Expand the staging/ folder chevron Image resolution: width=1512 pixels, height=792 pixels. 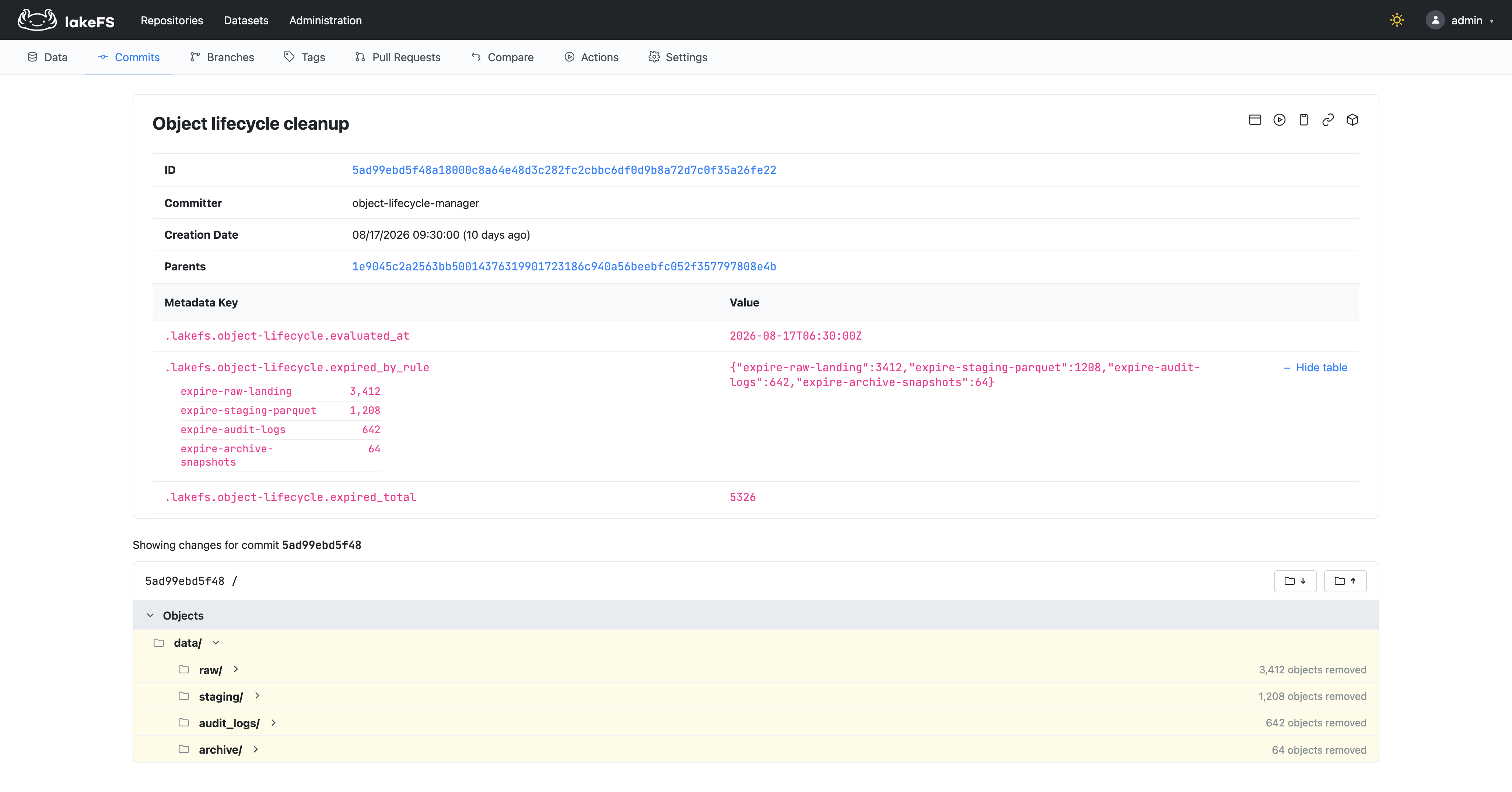point(257,696)
